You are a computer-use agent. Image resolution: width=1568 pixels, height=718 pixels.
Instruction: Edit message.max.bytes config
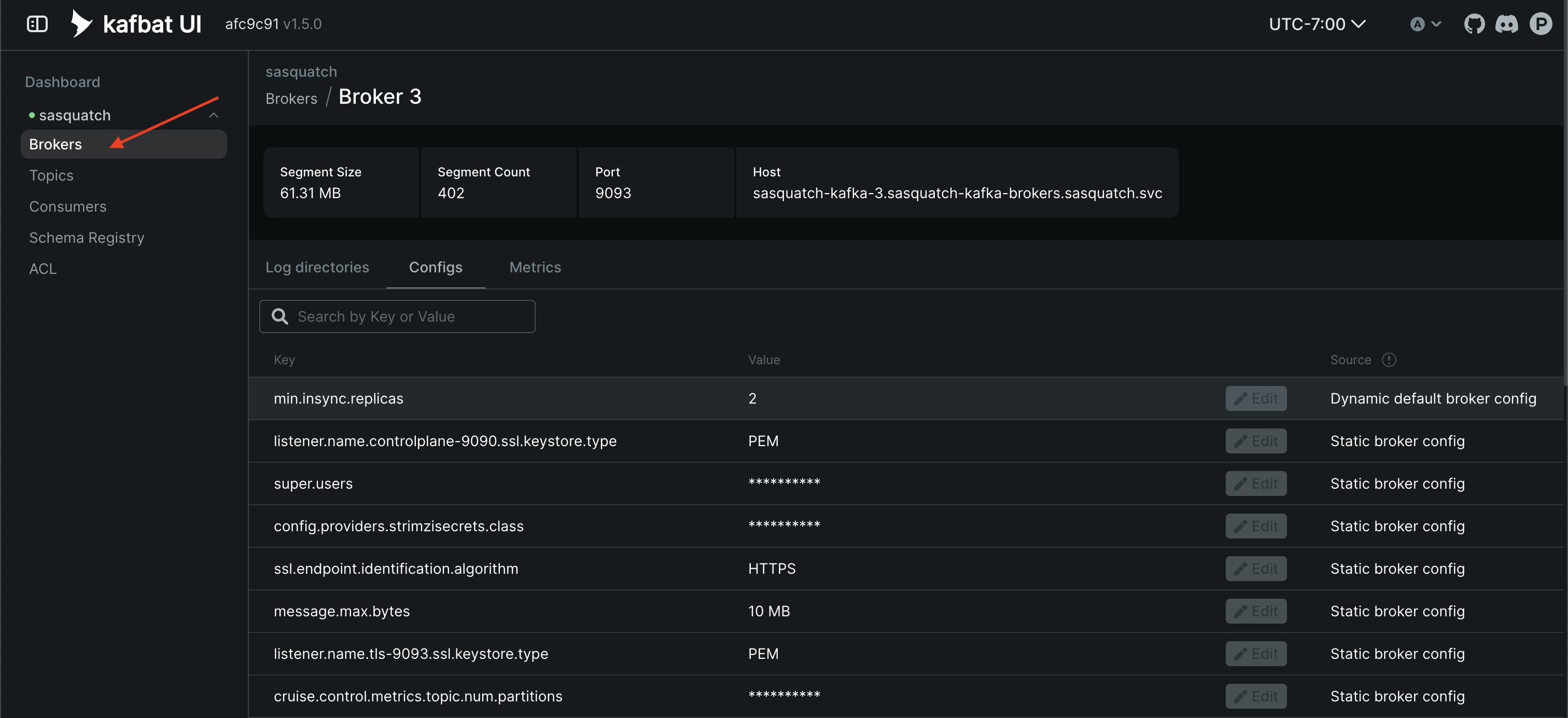pyautogui.click(x=1256, y=611)
